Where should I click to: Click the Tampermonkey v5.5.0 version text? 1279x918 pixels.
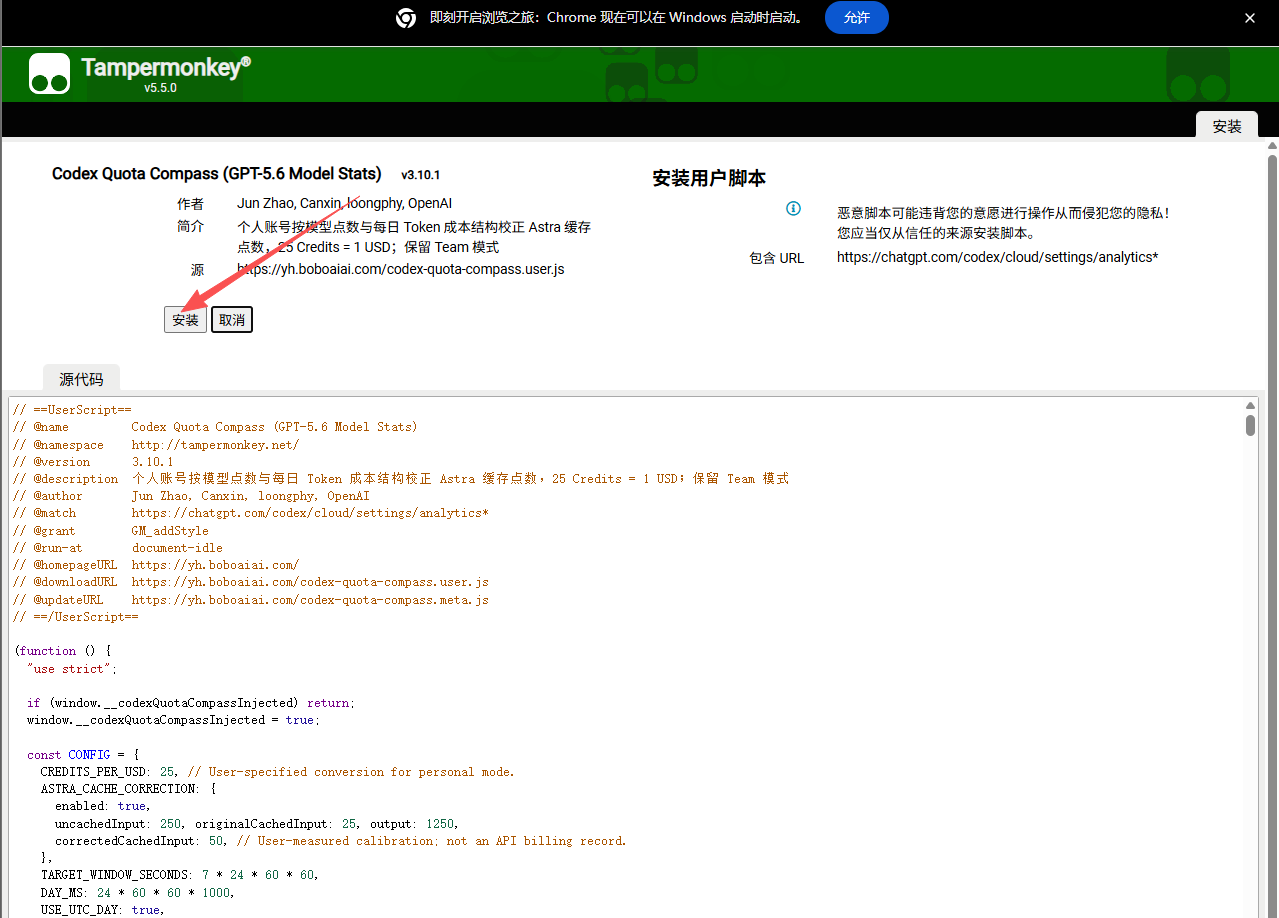[x=160, y=88]
